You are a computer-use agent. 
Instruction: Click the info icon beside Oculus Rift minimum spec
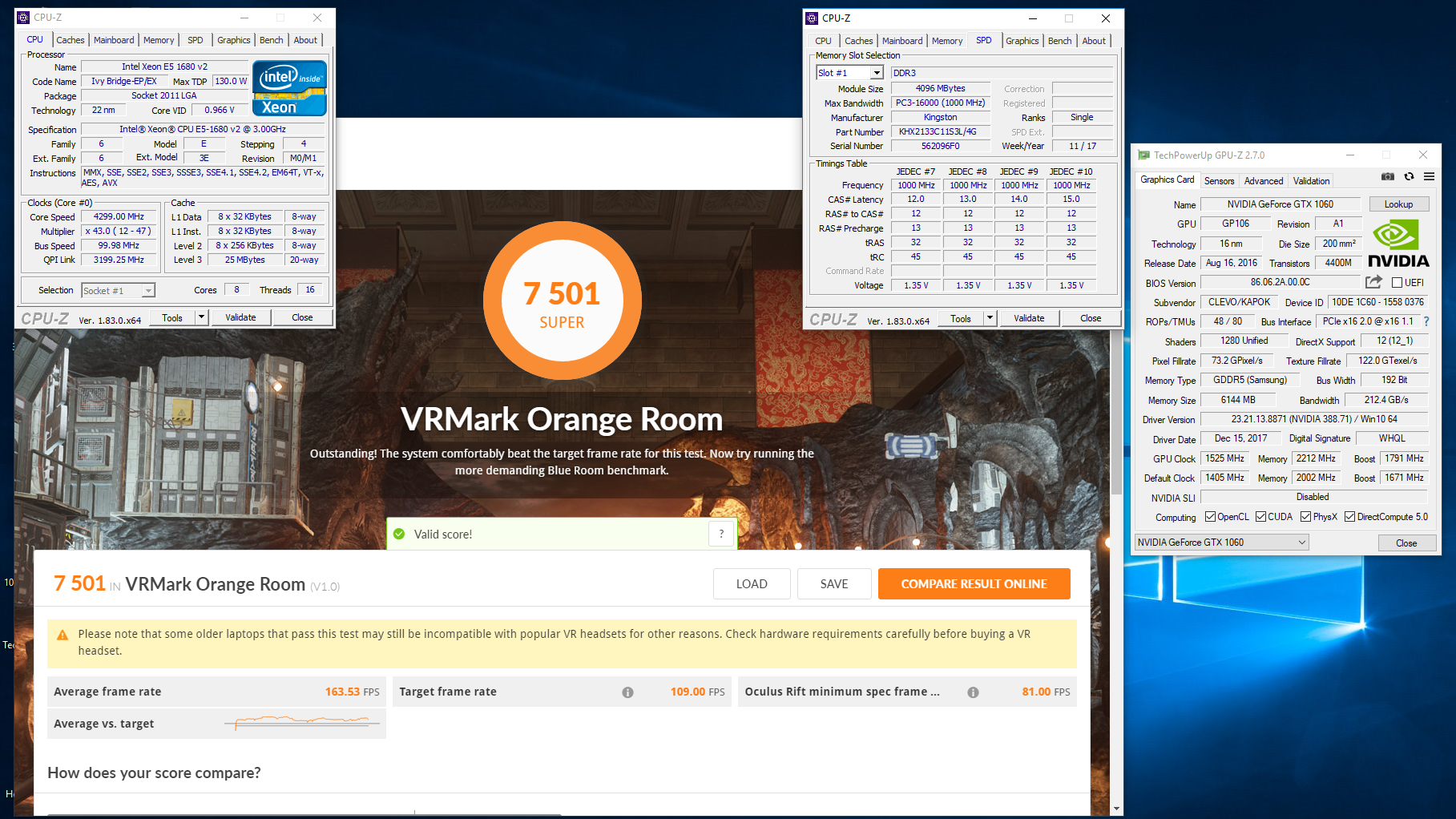(x=973, y=692)
